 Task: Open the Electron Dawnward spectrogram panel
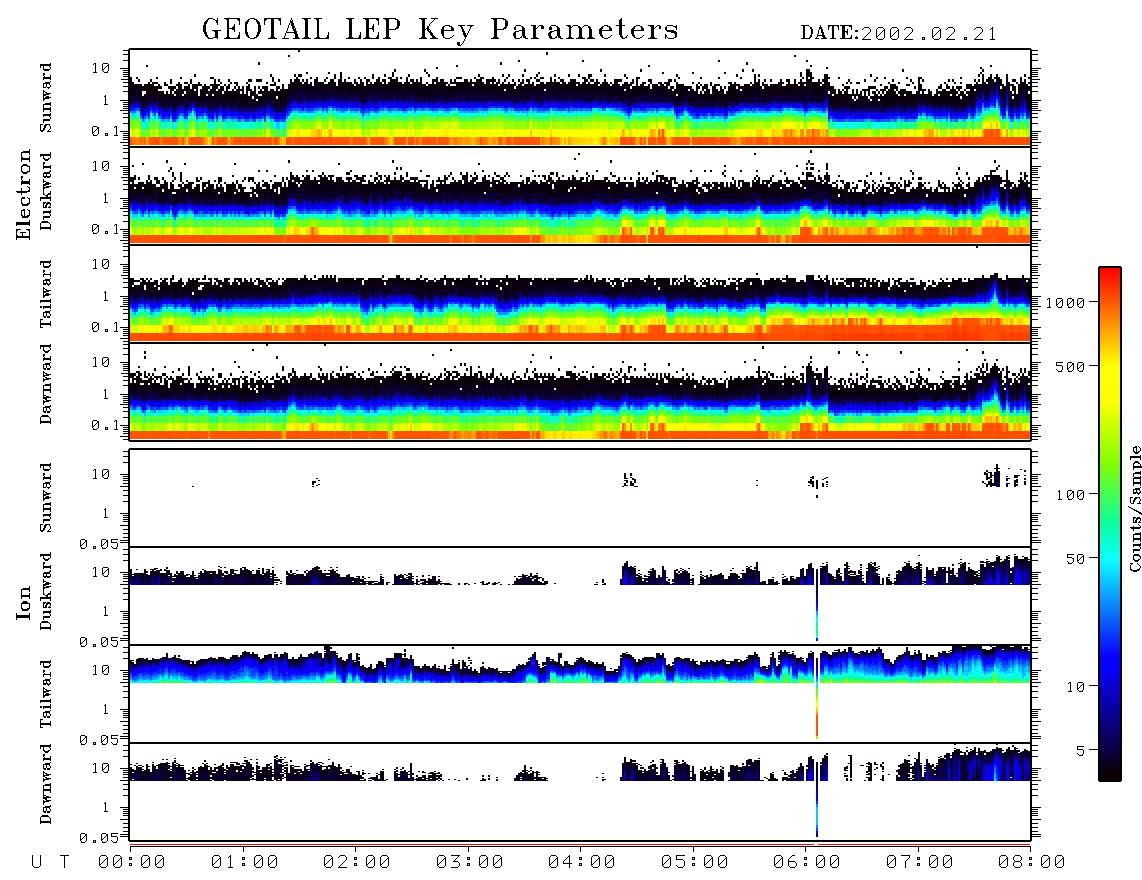click(x=580, y=391)
